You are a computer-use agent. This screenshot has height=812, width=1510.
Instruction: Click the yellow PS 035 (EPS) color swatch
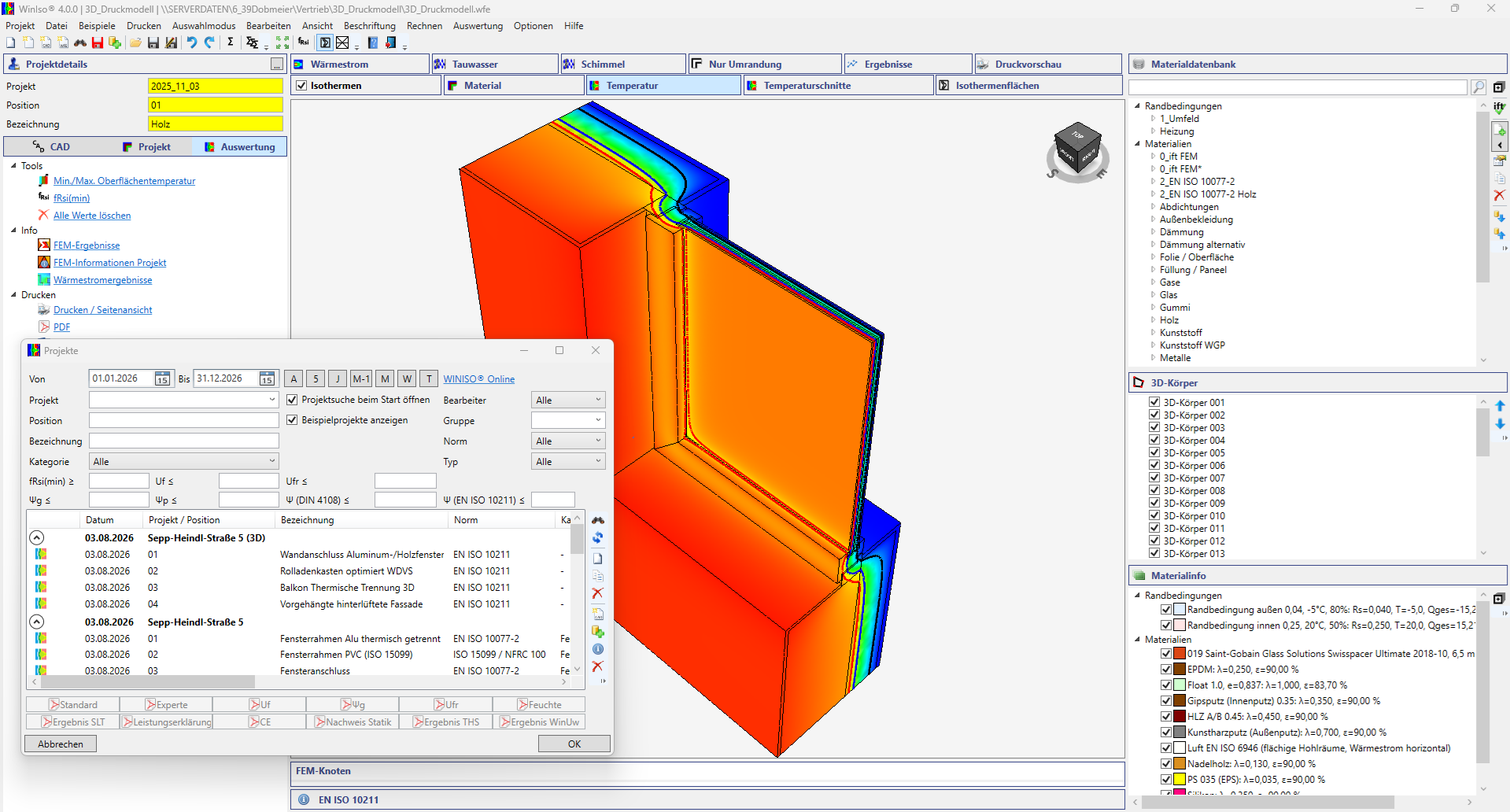1180,780
